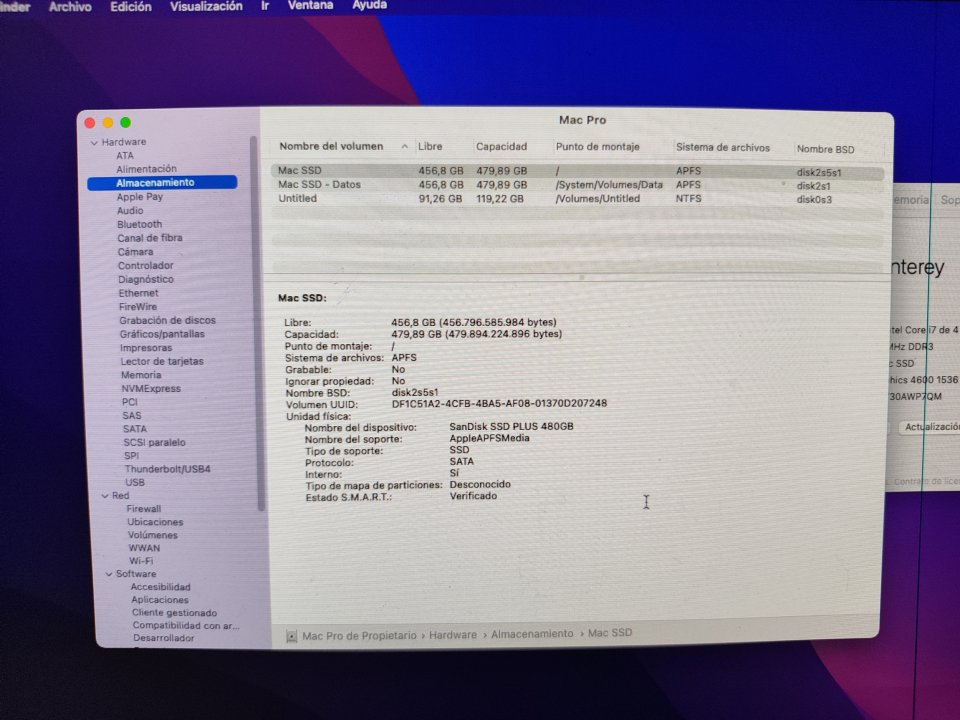Image resolution: width=960 pixels, height=720 pixels.
Task: Select the Mac SSD - Datos volume row
Action: 577,185
